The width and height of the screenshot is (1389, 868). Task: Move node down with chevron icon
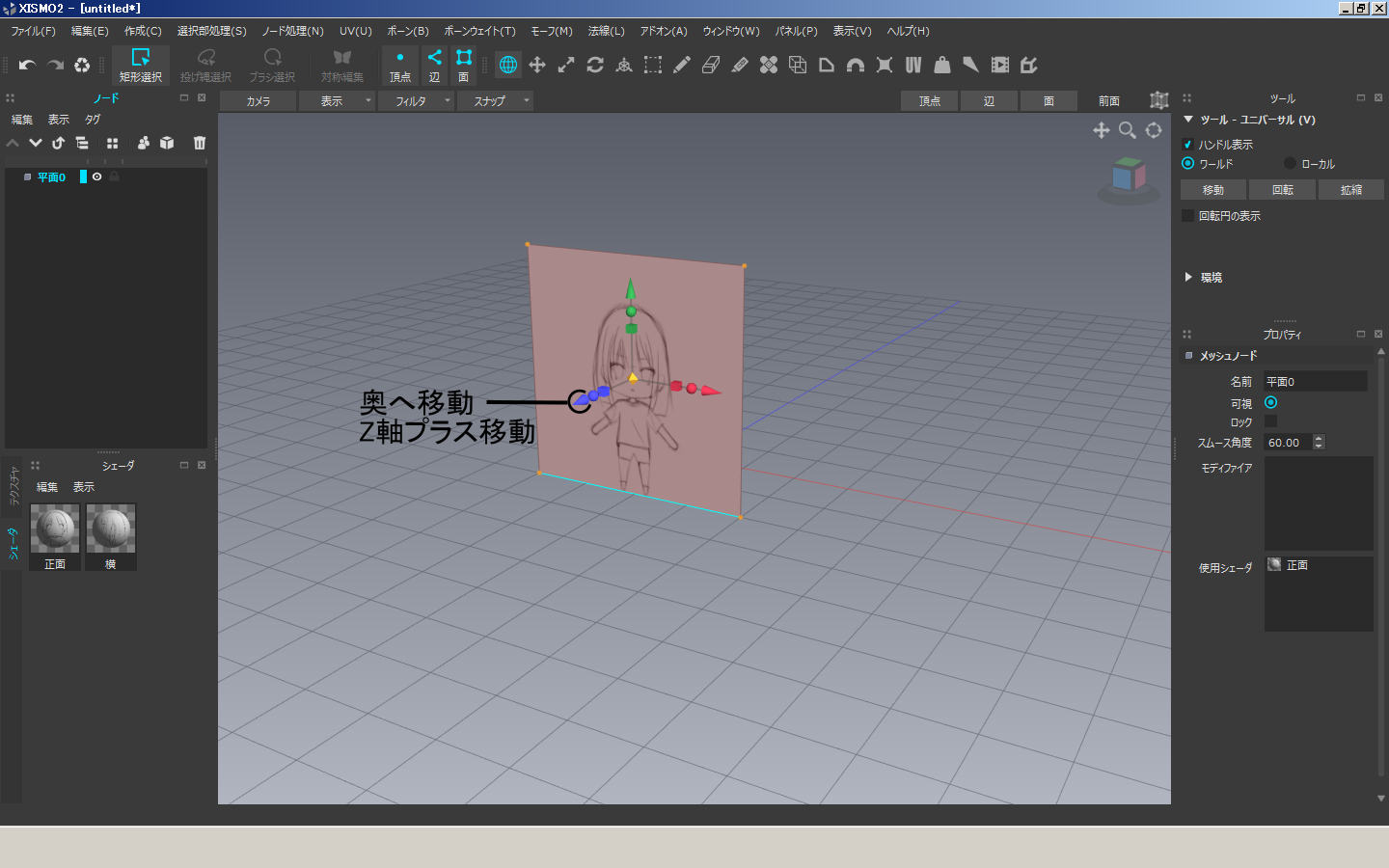tap(36, 143)
